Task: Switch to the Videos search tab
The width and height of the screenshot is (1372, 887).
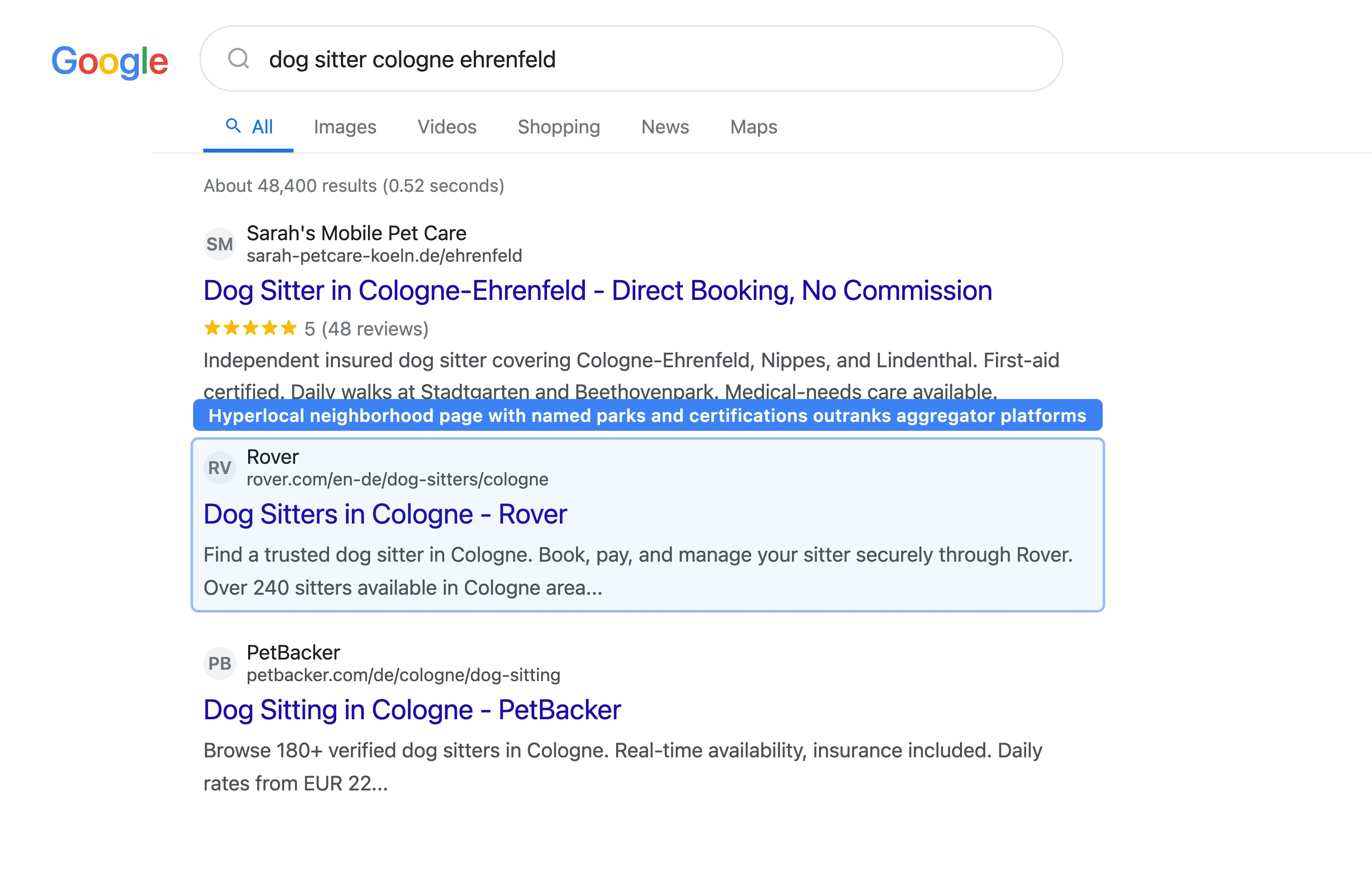Action: click(x=447, y=127)
